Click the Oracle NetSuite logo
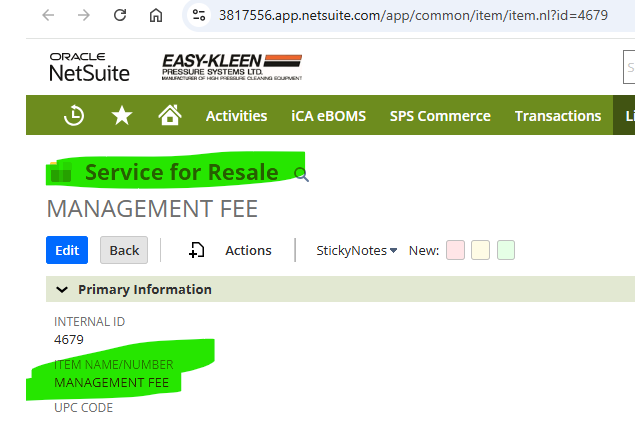 (89, 67)
